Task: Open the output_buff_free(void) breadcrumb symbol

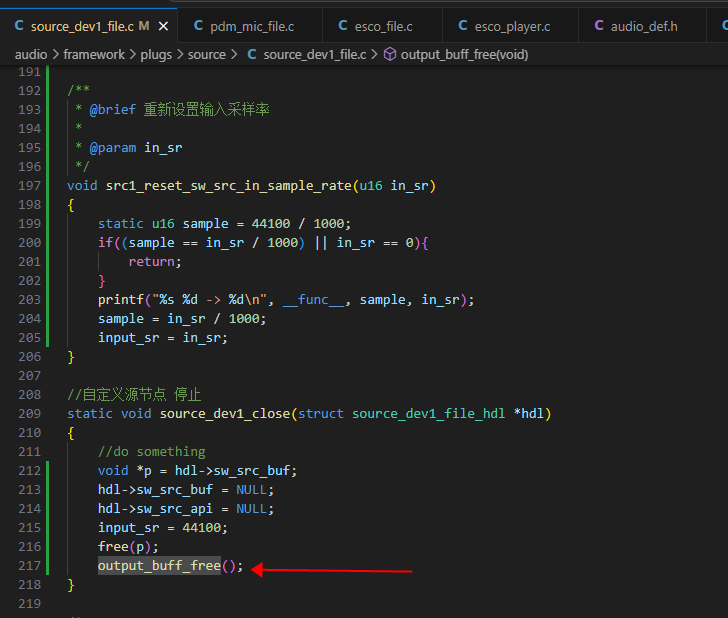Action: click(464, 55)
